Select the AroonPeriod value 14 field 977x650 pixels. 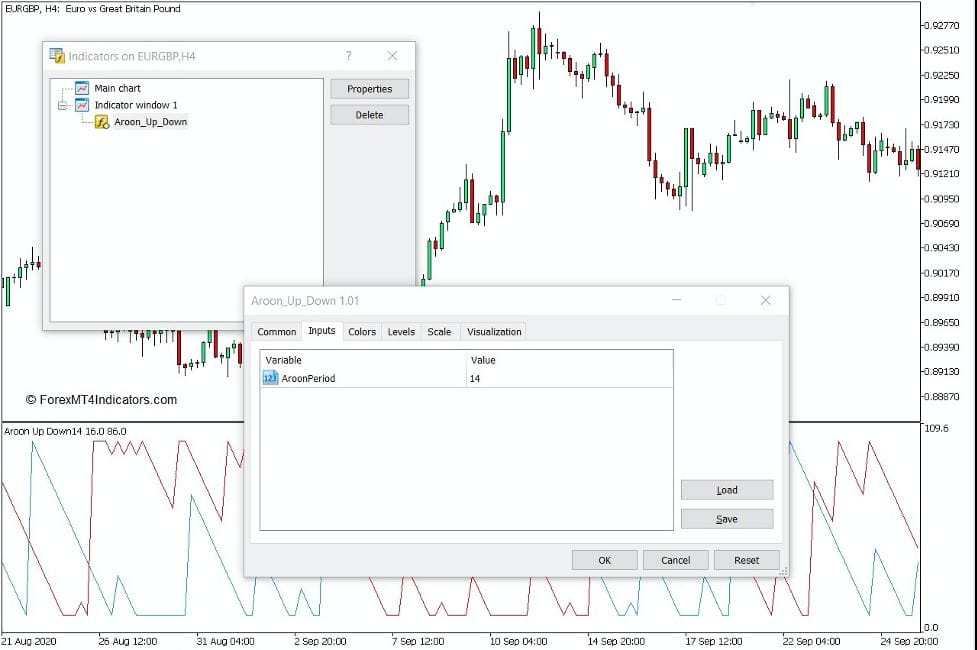pos(476,378)
